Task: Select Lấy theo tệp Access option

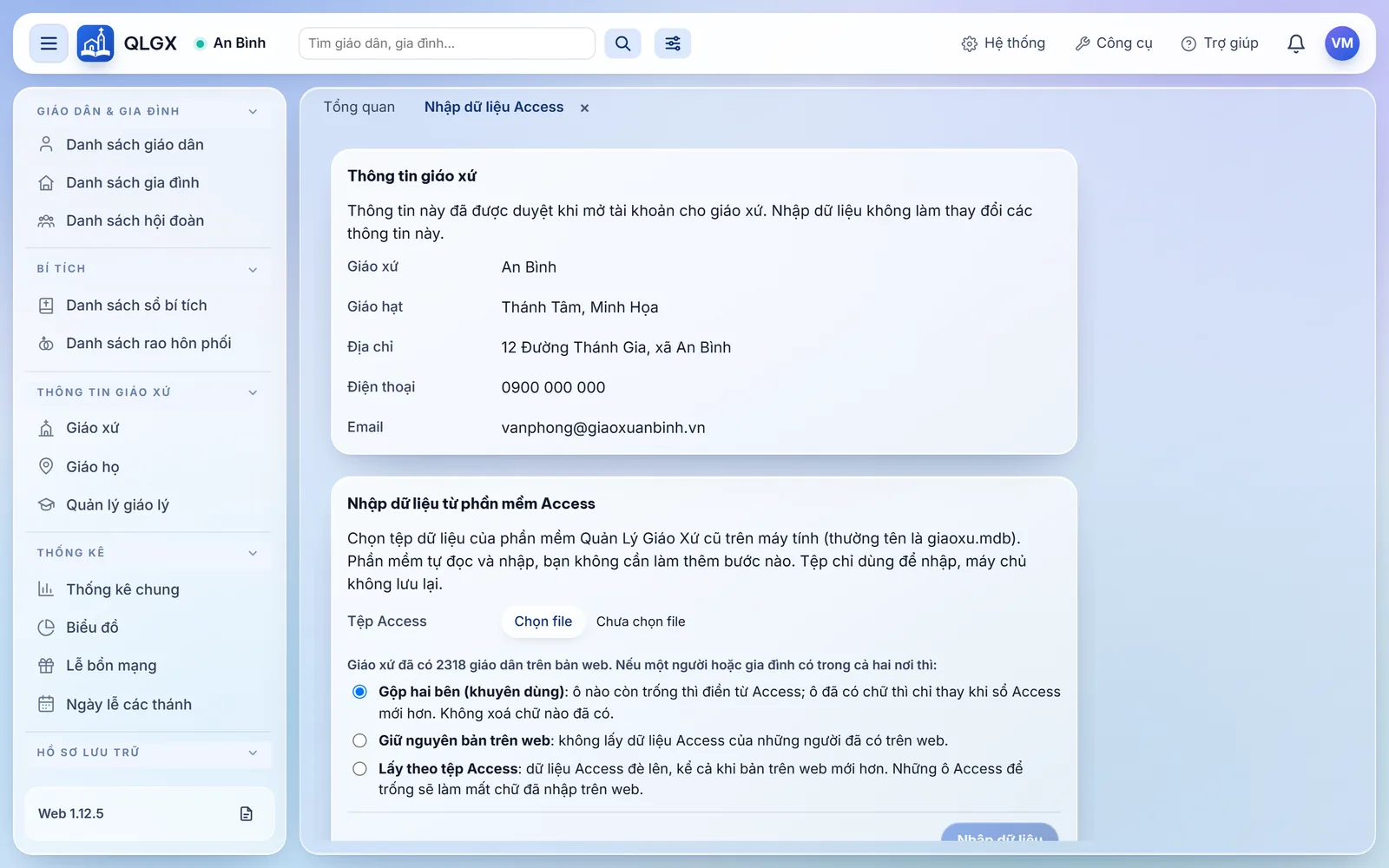Action: [x=359, y=768]
